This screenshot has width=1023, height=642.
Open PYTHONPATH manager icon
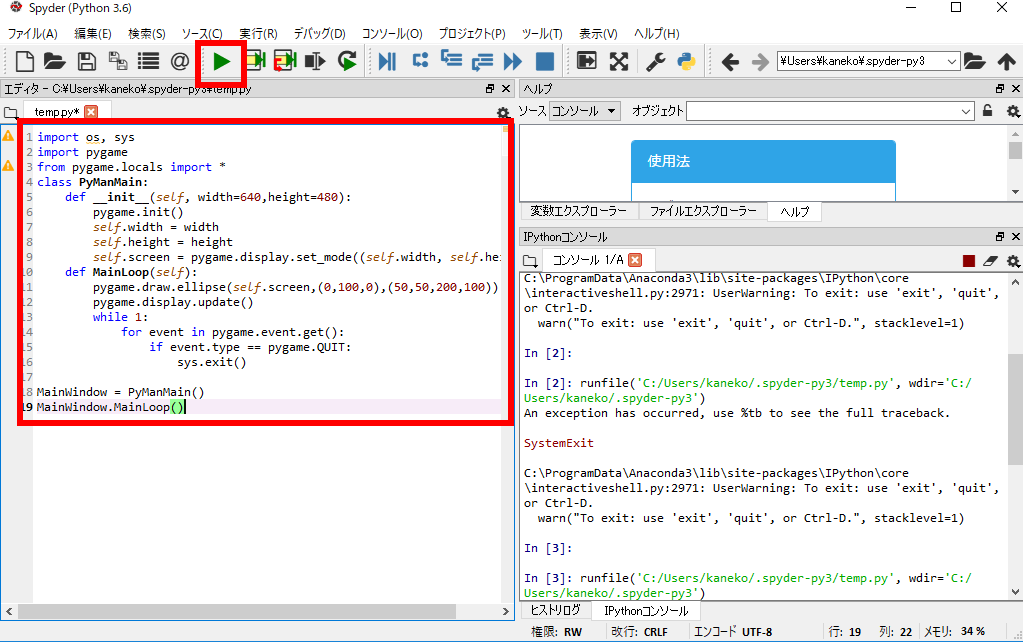coord(686,61)
